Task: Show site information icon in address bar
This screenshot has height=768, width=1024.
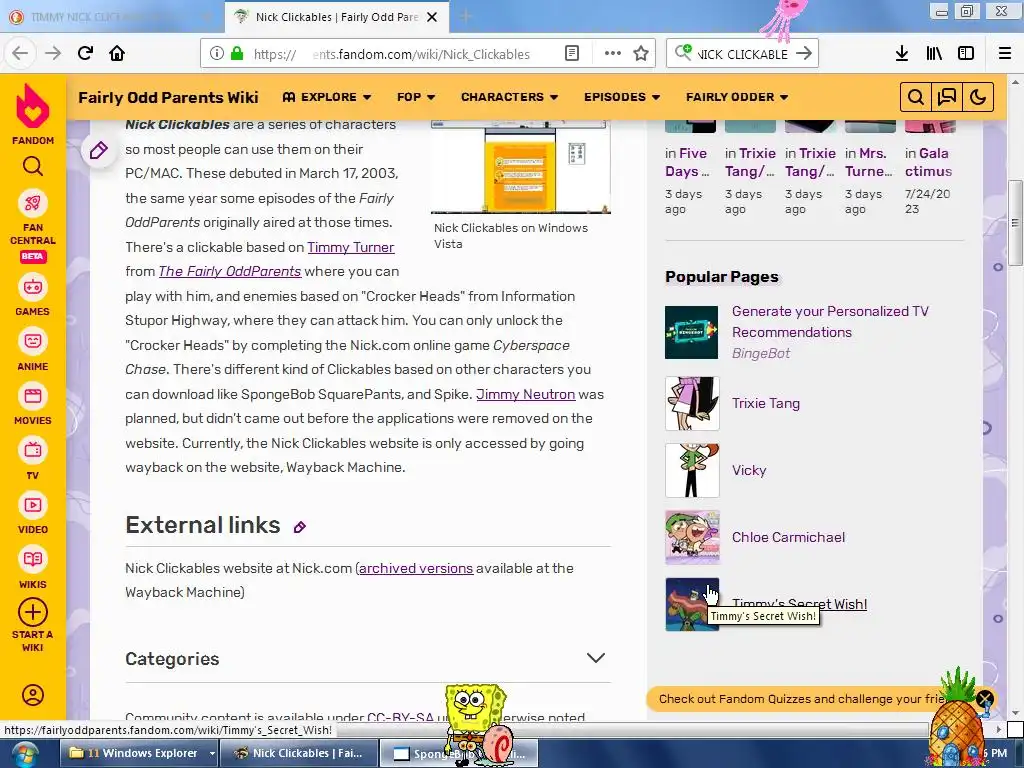Action: pos(217,54)
